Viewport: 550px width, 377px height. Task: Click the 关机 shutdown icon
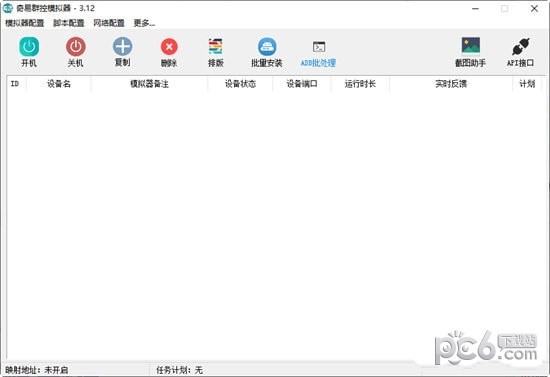point(75,47)
